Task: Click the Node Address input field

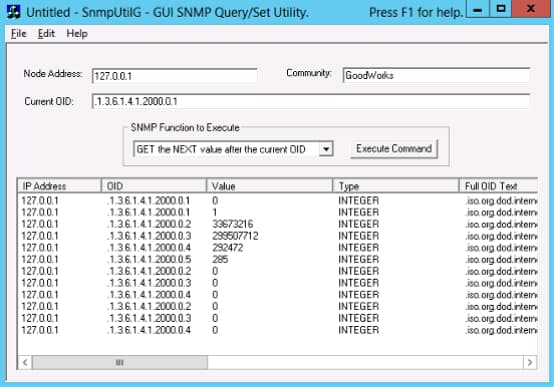Action: [x=175, y=76]
